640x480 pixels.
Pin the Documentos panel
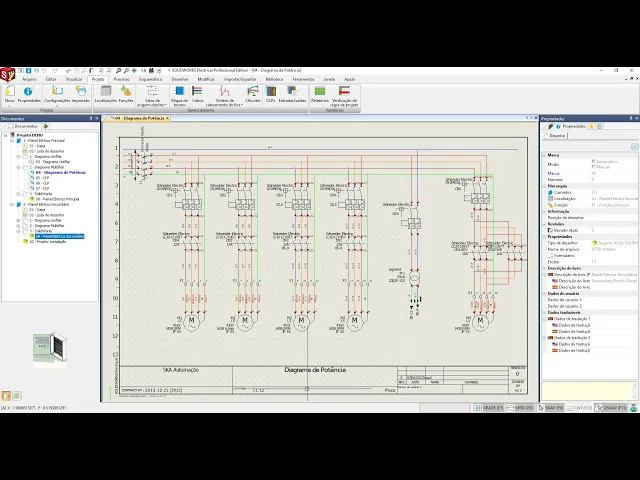91,118
